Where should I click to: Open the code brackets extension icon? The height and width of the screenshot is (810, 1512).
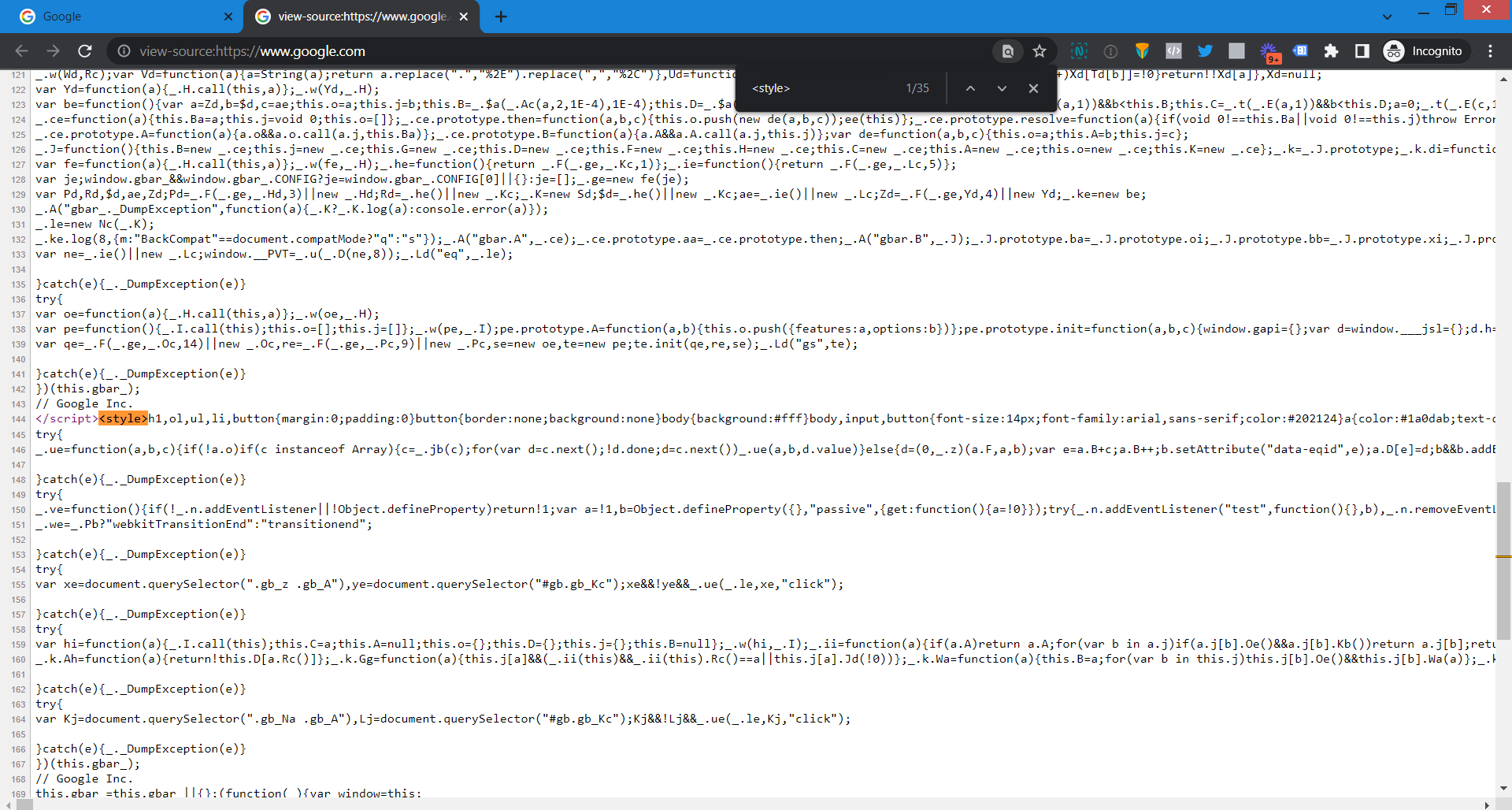(x=1173, y=51)
